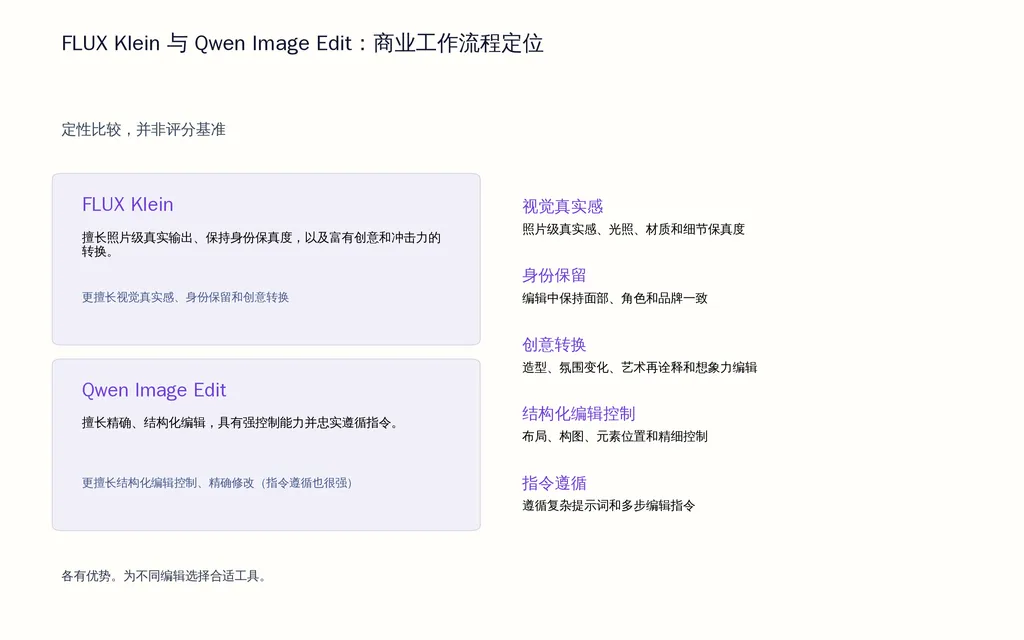Select the text '擅长精确、结构化编辑，具有强控制能力并忠实遵循指令。'

(x=240, y=423)
